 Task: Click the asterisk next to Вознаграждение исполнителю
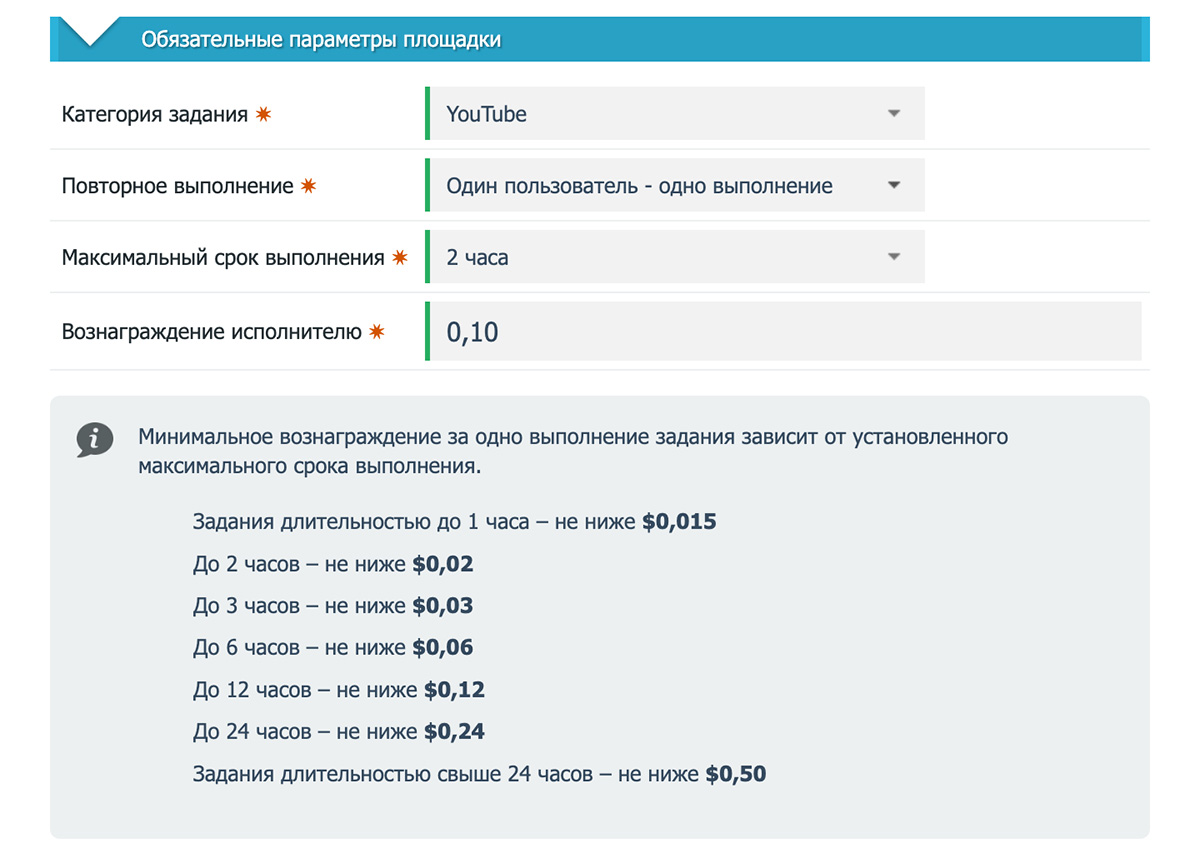377,332
